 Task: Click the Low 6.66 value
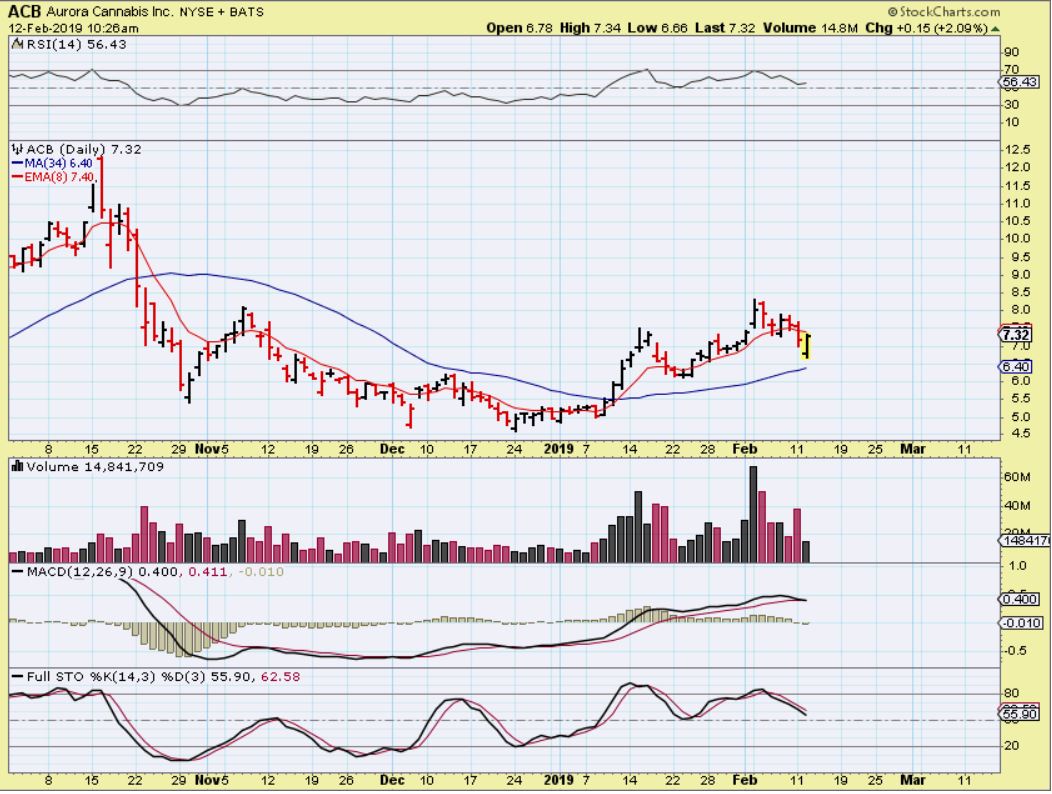(x=658, y=28)
